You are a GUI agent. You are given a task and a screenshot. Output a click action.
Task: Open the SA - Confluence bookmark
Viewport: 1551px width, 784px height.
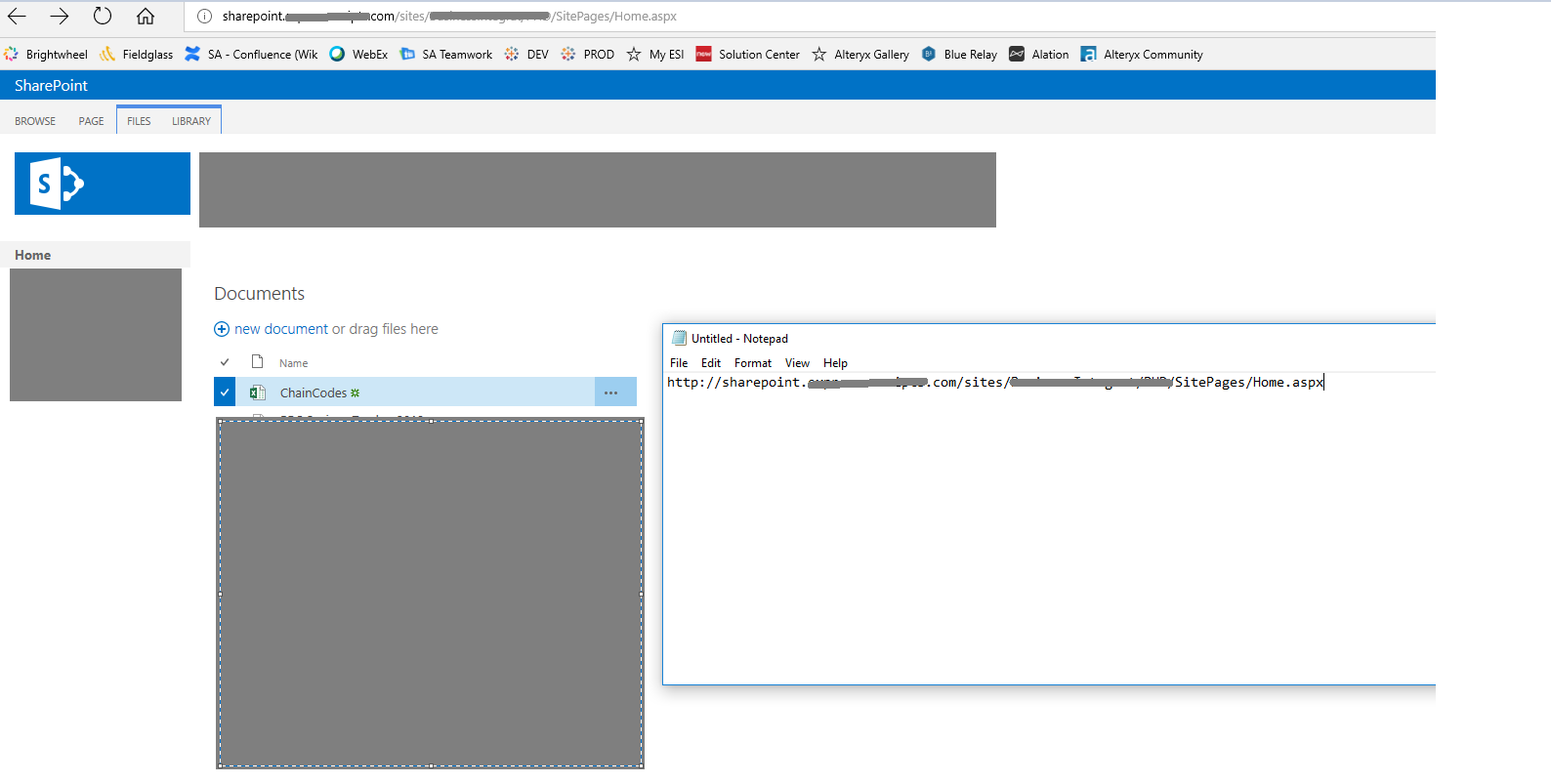tap(251, 55)
